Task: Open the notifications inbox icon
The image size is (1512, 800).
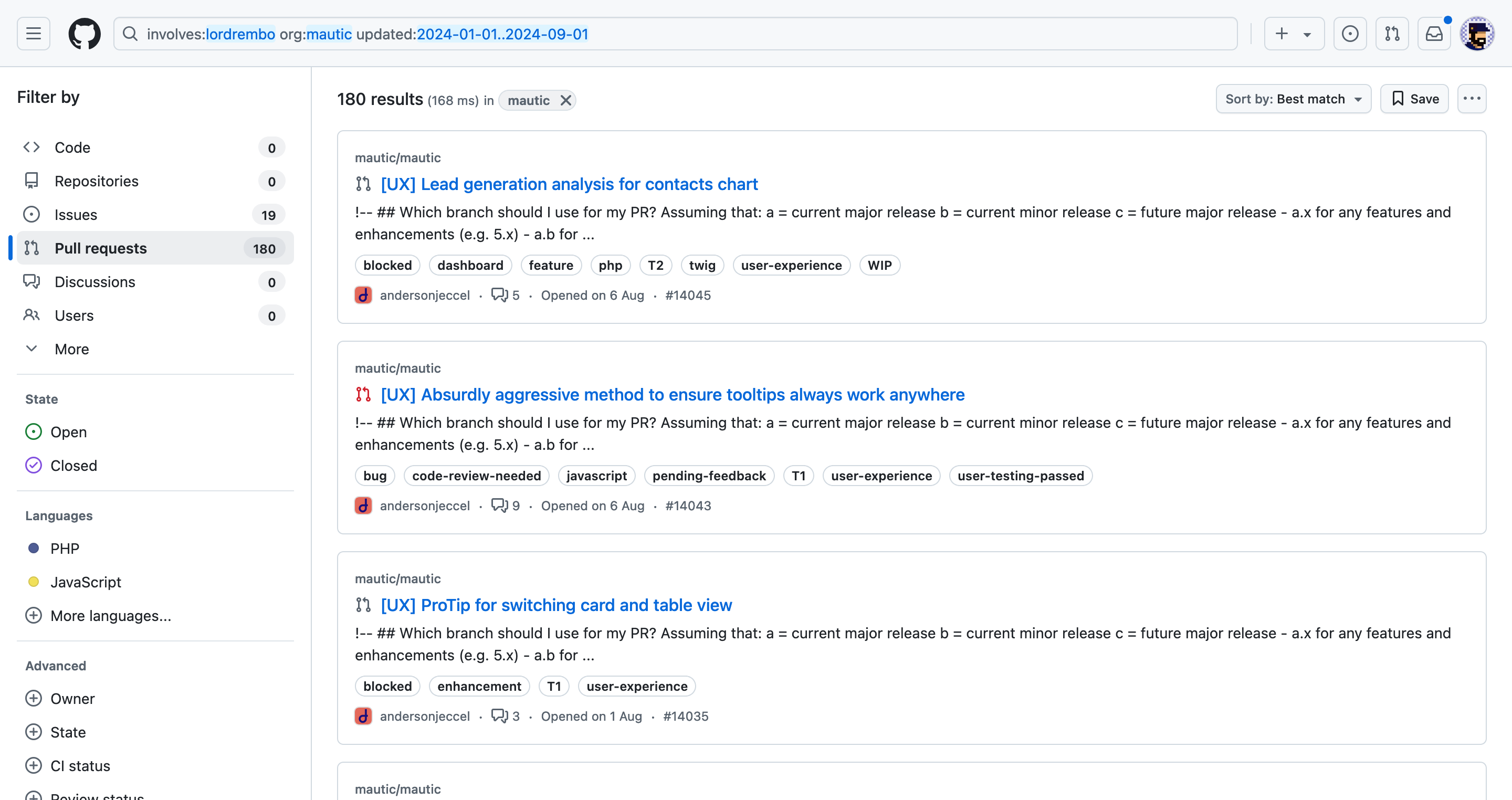Action: pyautogui.click(x=1434, y=34)
